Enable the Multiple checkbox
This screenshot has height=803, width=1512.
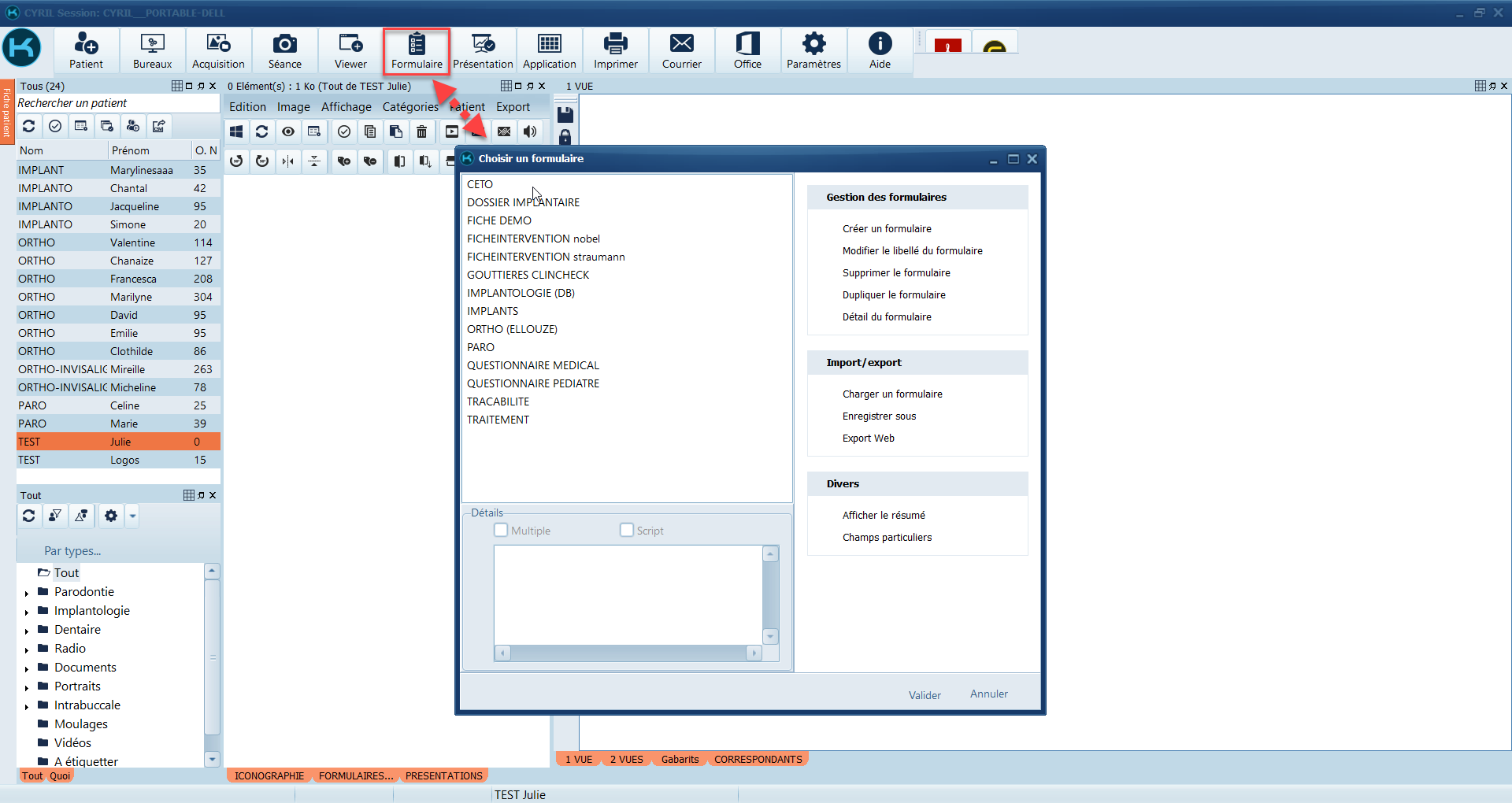click(x=501, y=530)
